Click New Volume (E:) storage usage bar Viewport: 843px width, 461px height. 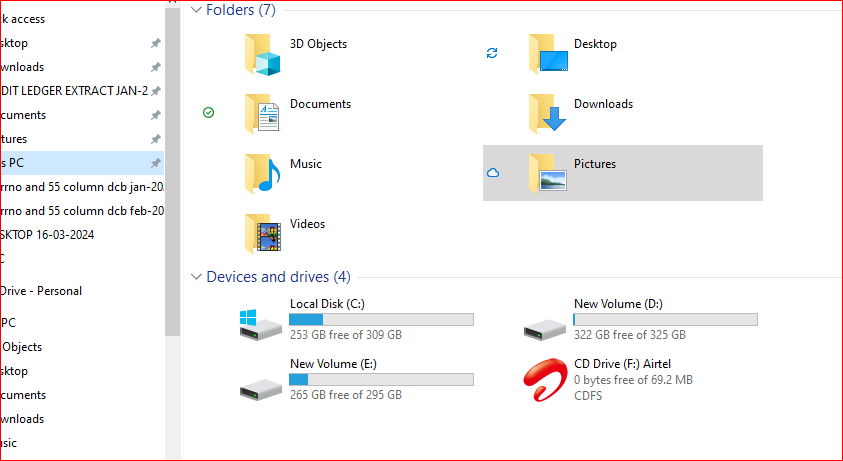(x=382, y=380)
